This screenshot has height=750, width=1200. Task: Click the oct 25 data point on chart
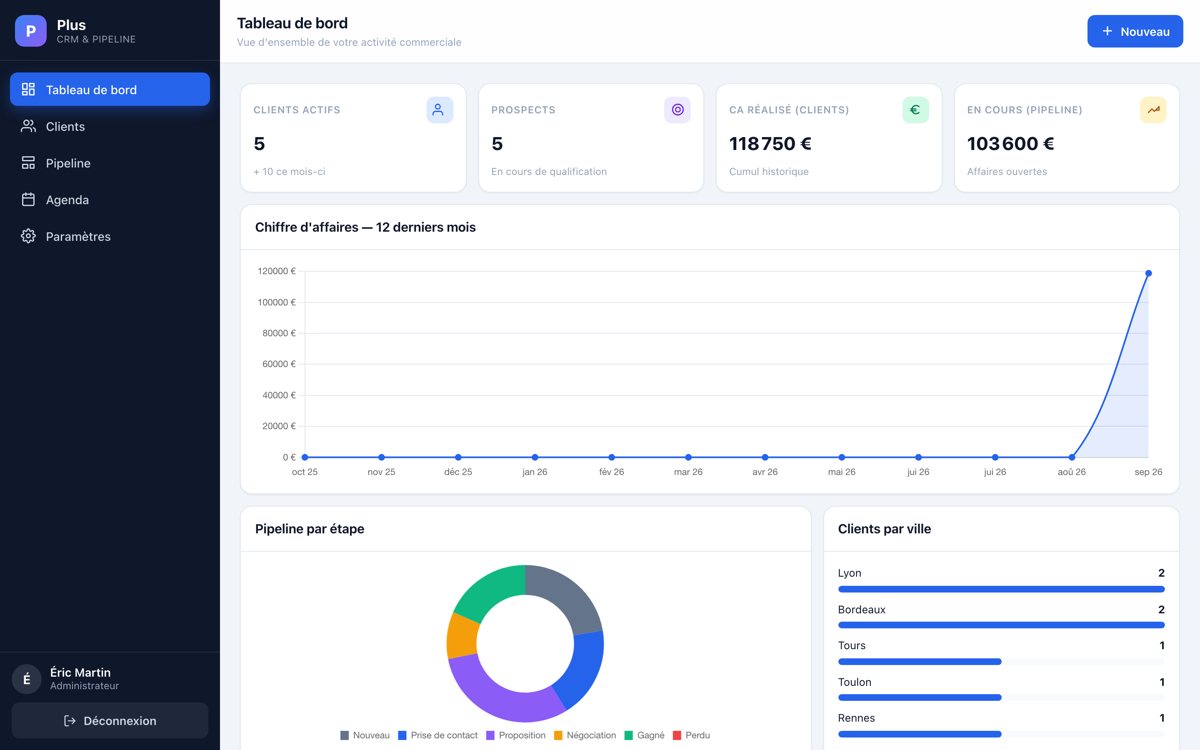coord(305,457)
